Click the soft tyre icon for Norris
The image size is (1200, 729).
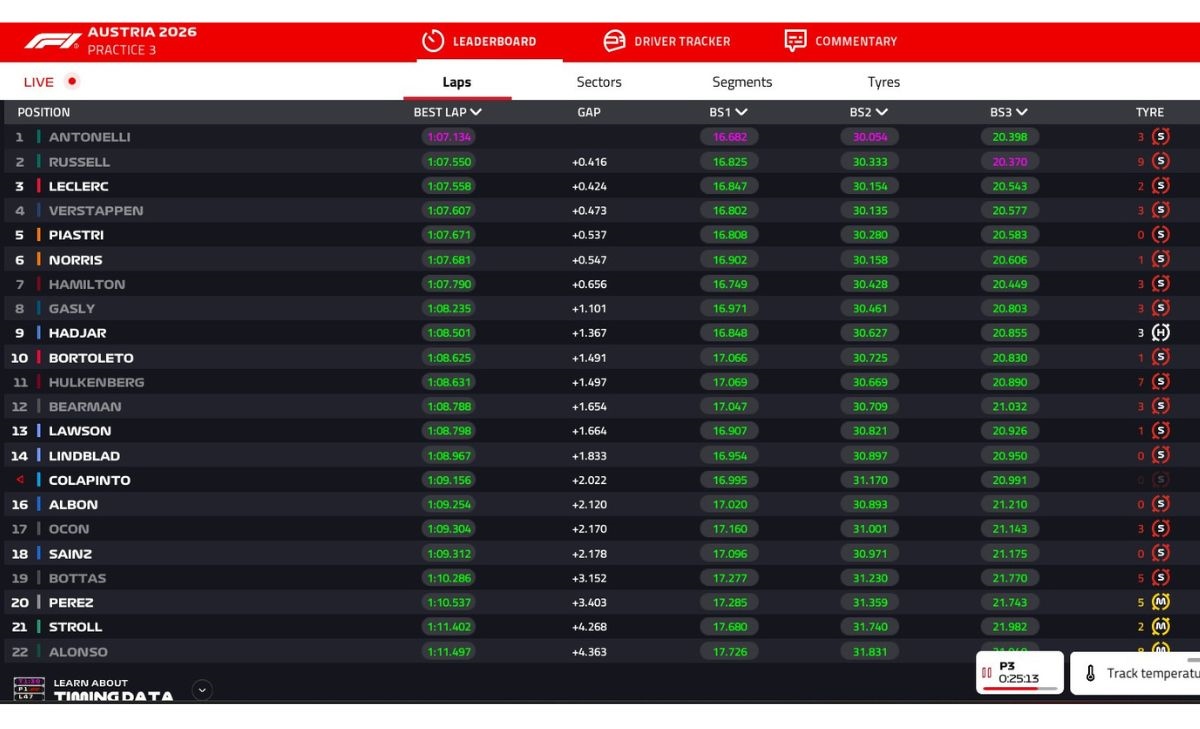1160,259
